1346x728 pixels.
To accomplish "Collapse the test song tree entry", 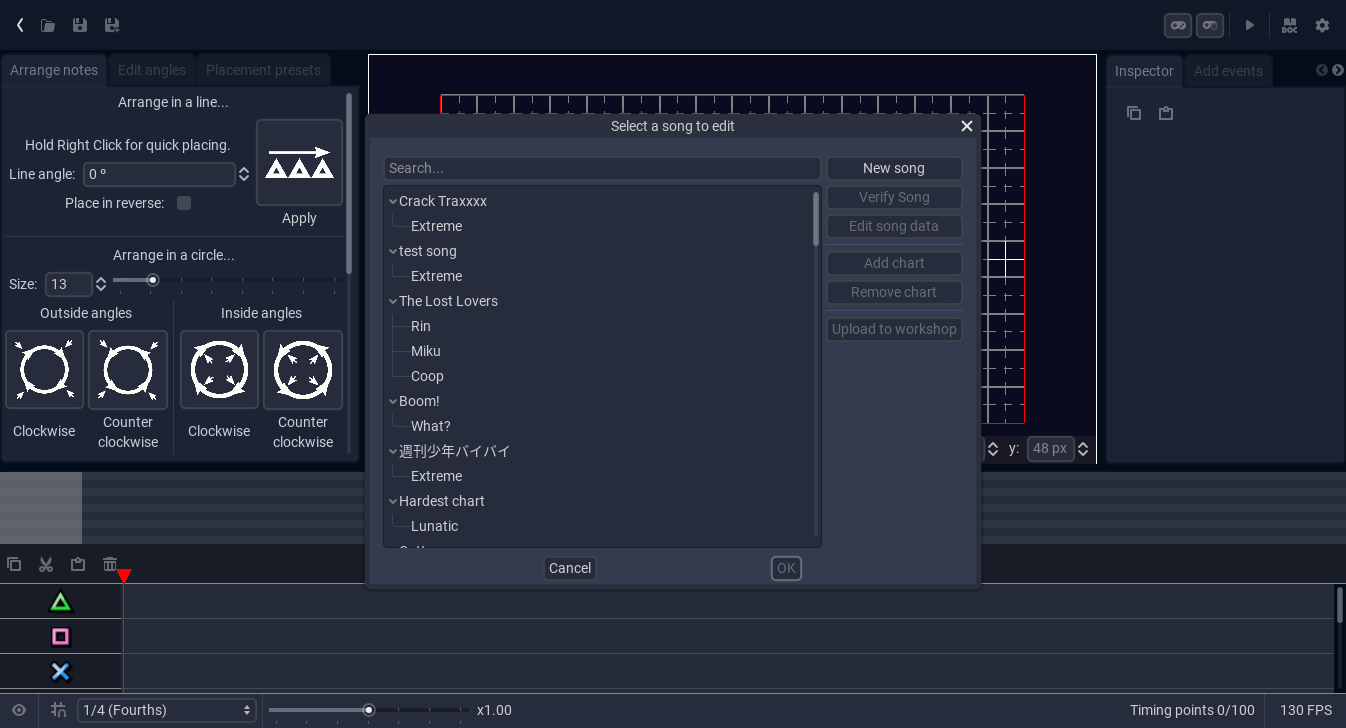I will pos(393,251).
